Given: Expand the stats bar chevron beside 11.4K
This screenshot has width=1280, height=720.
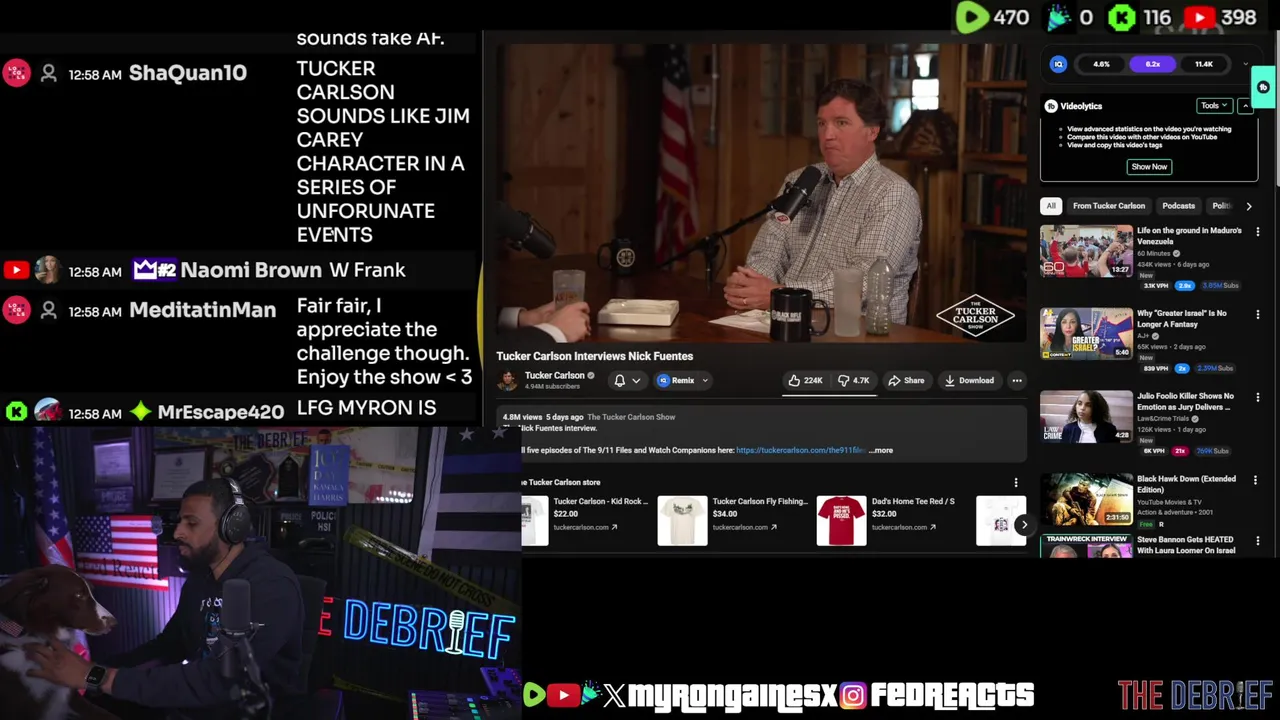Looking at the screenshot, I should click(1245, 64).
